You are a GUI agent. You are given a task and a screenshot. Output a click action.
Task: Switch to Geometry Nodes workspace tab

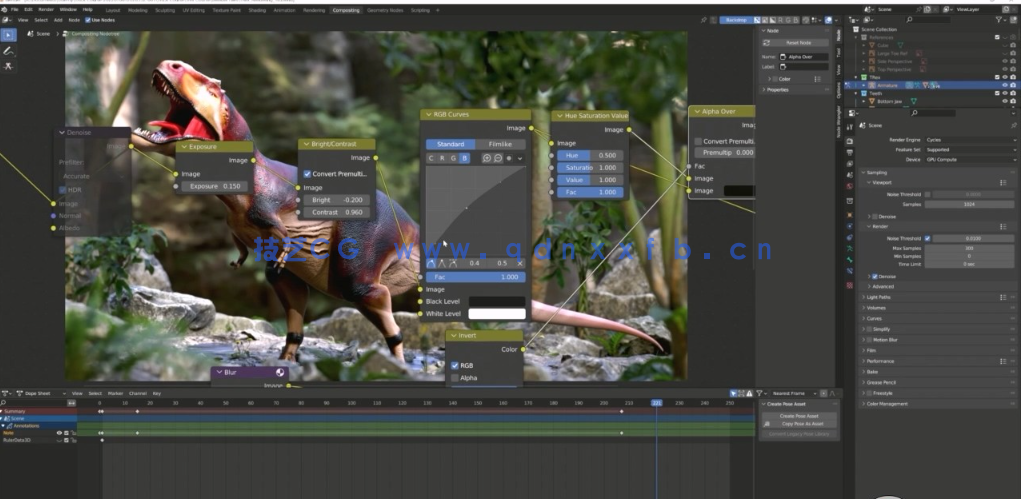pyautogui.click(x=385, y=10)
